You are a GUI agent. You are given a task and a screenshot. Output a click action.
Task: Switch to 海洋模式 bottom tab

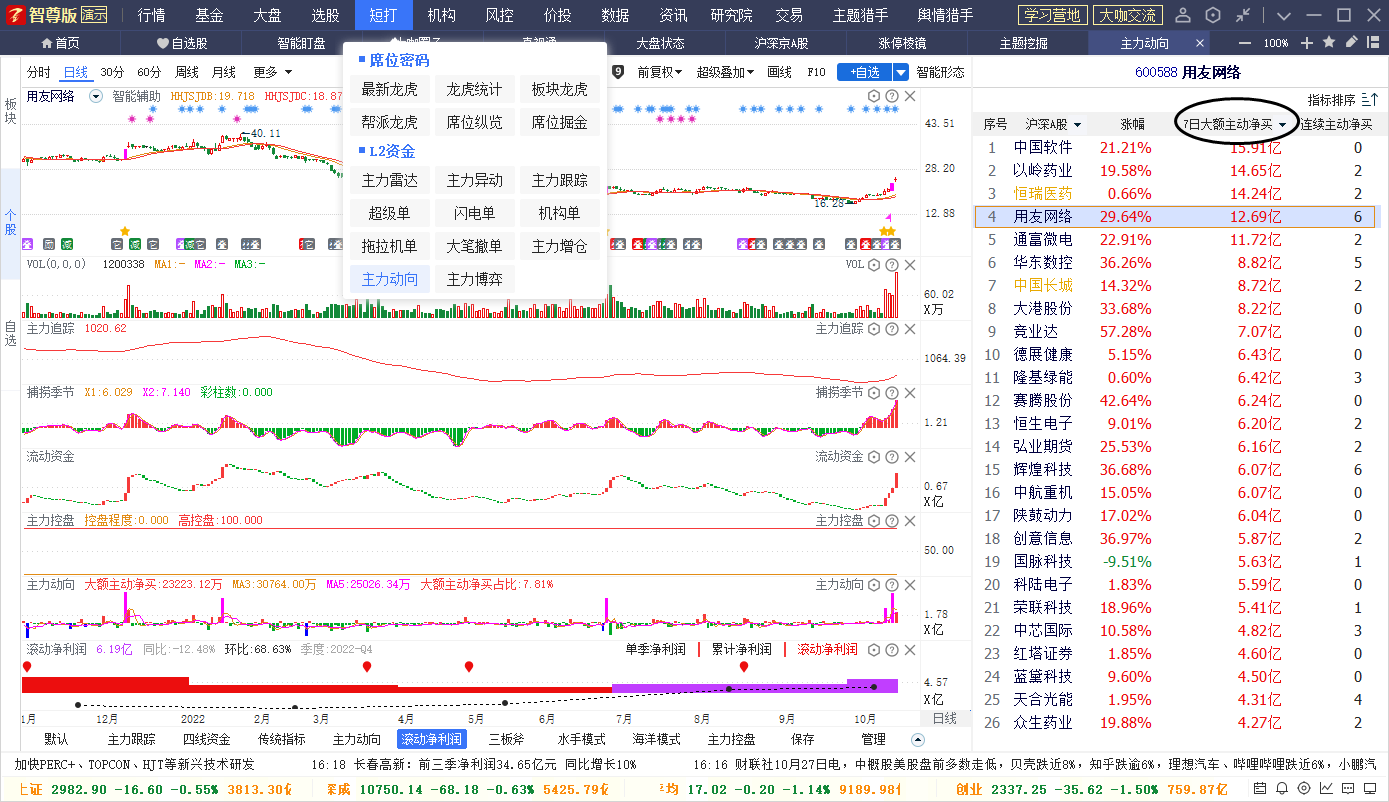click(656, 739)
